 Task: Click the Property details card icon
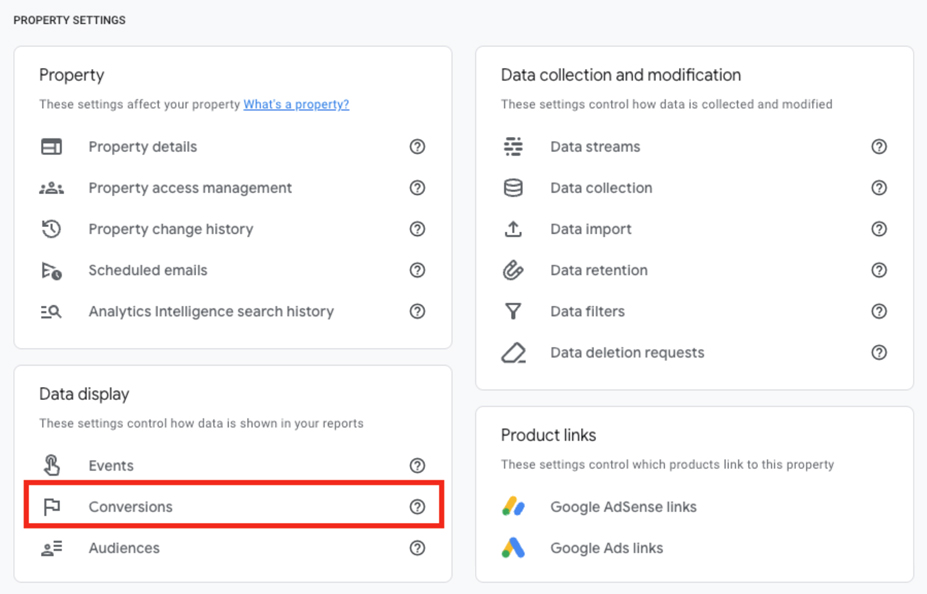coord(51,147)
